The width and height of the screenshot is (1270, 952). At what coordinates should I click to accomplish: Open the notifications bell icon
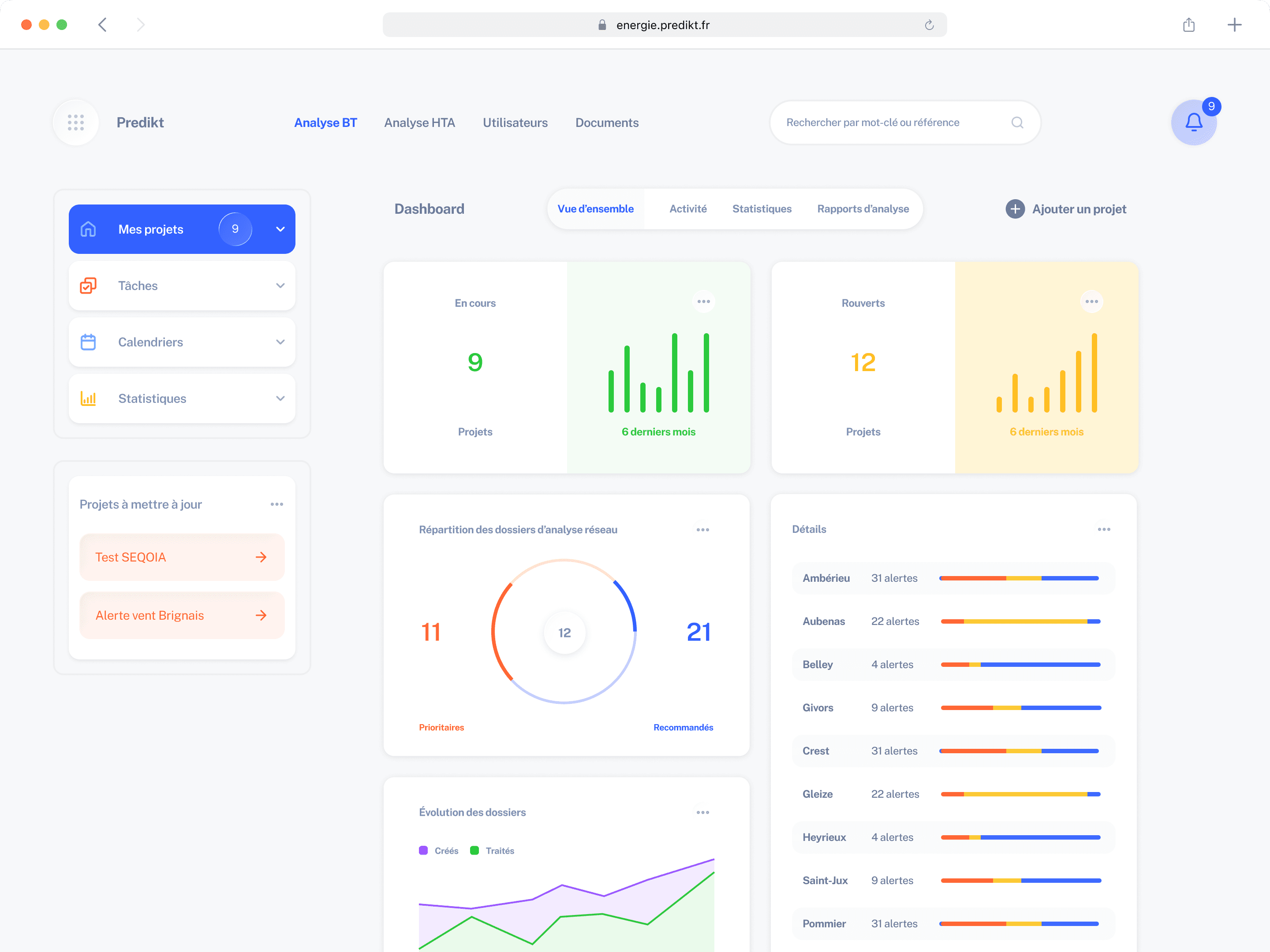tap(1193, 122)
